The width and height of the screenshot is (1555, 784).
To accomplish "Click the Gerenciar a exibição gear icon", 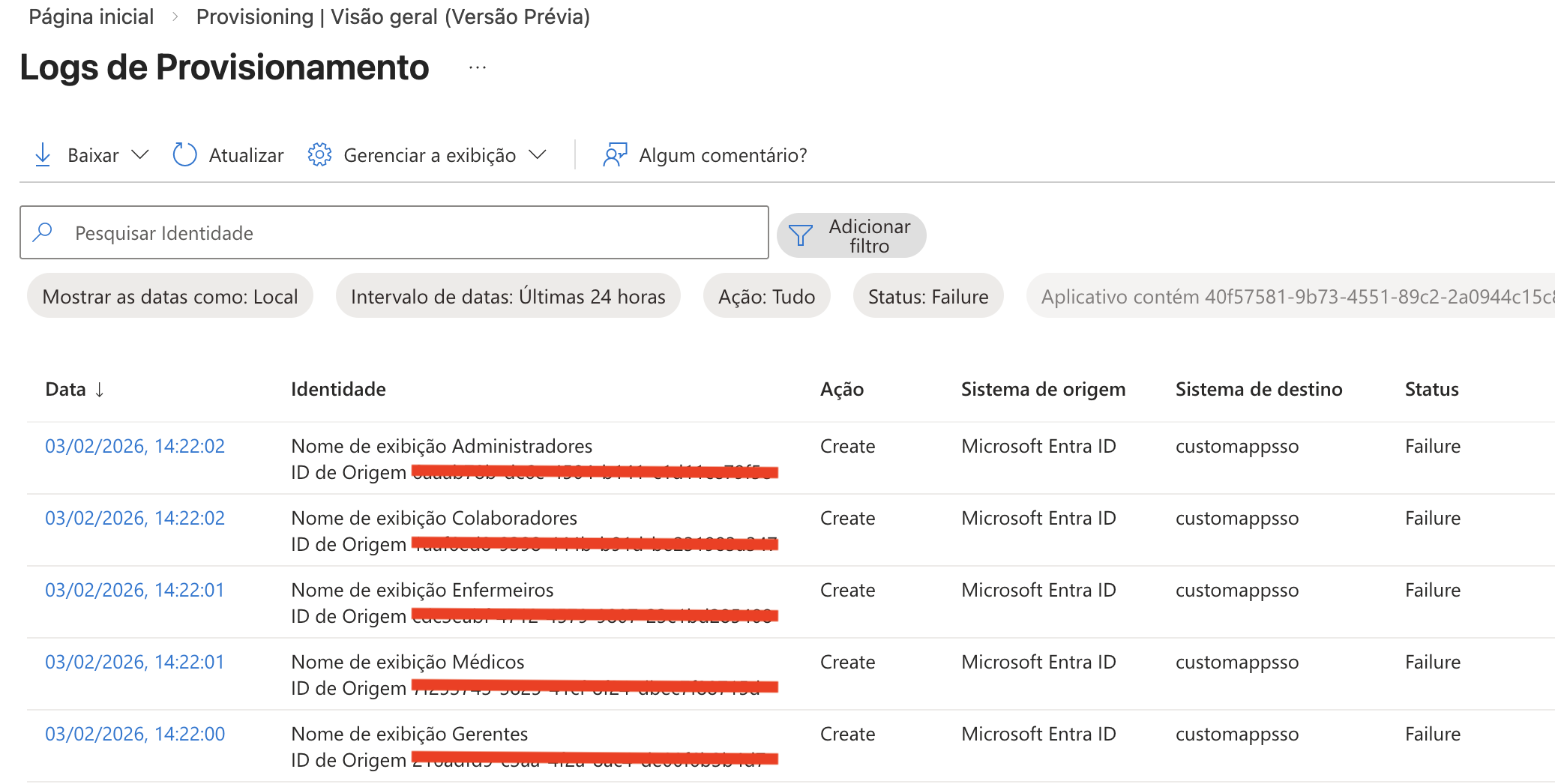I will 319,155.
